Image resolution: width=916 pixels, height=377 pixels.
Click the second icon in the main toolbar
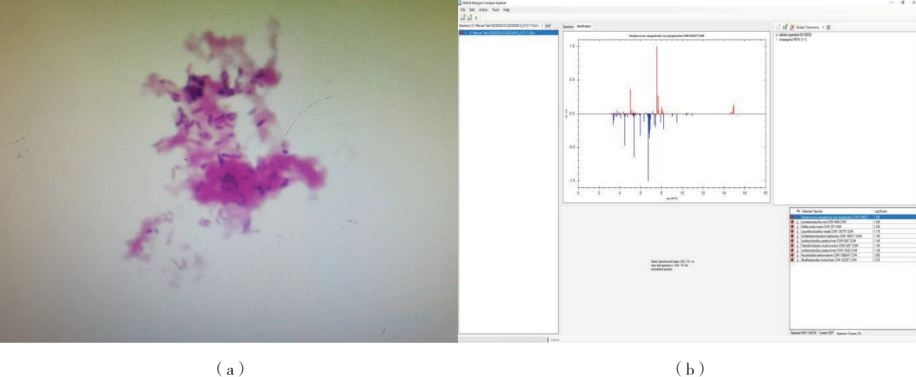tap(470, 17)
